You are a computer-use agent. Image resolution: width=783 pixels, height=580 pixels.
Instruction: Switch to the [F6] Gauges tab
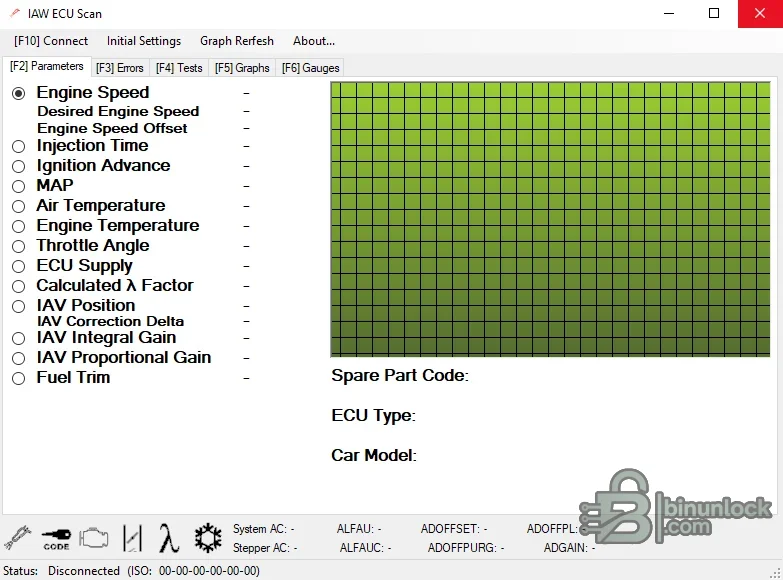click(311, 68)
